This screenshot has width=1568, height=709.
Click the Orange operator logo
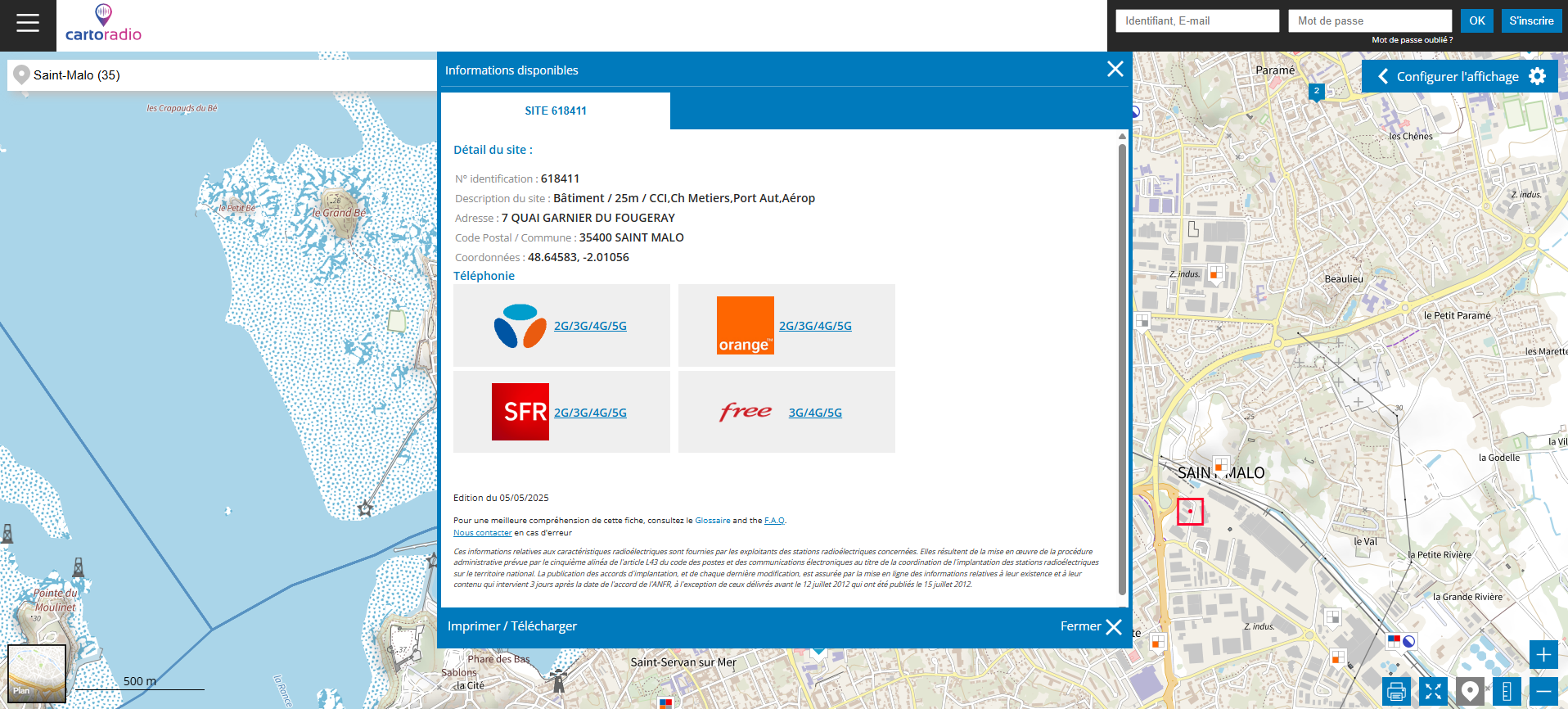click(745, 325)
